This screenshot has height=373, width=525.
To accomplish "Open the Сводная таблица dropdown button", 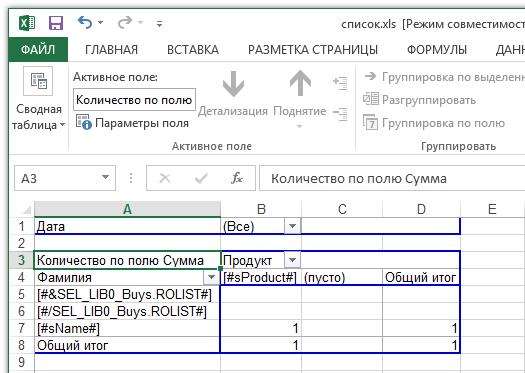I will [x=38, y=99].
